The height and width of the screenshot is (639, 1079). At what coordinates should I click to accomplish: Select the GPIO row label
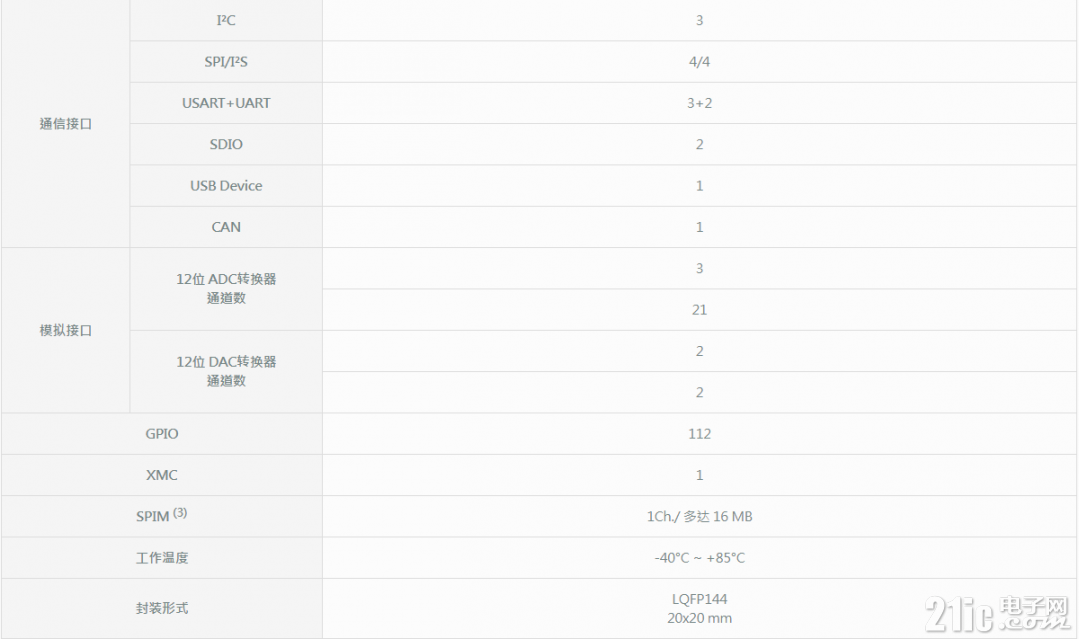coord(162,434)
